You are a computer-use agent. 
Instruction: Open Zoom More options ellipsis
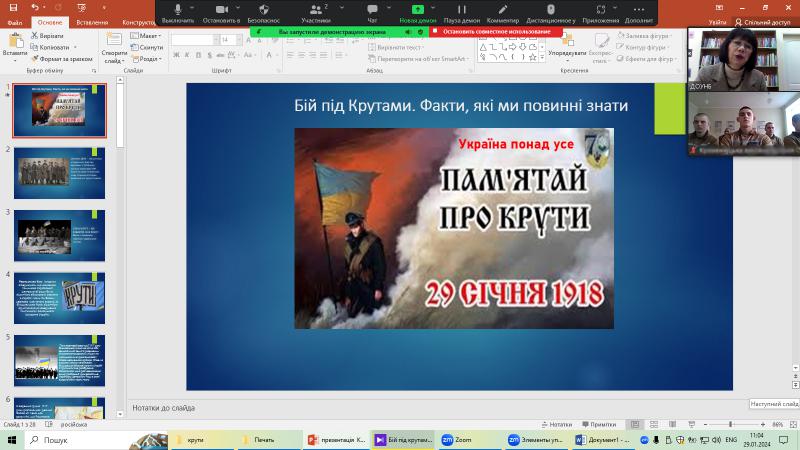[638, 13]
